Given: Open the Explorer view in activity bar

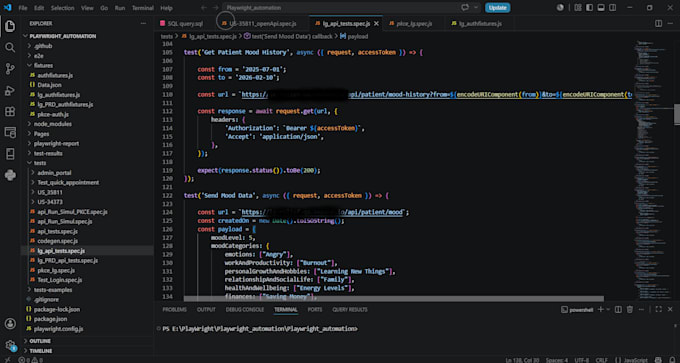Looking at the screenshot, I should (10, 26).
